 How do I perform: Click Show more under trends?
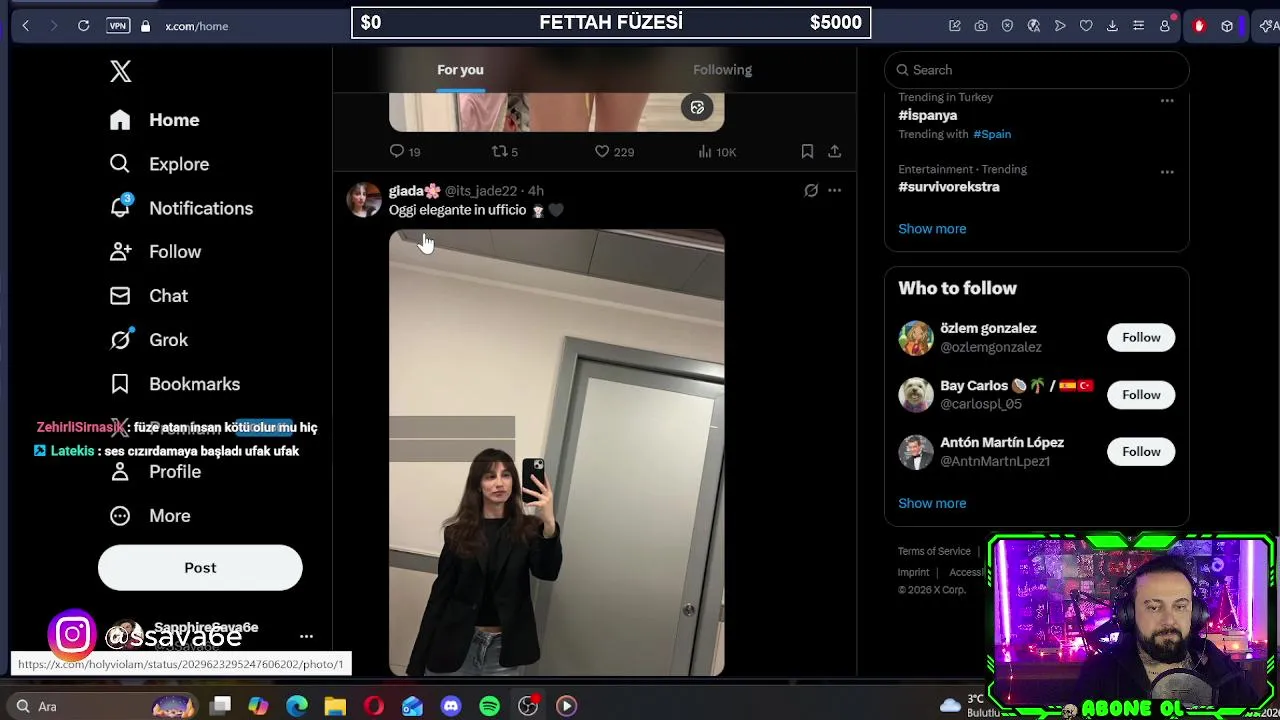click(x=932, y=229)
